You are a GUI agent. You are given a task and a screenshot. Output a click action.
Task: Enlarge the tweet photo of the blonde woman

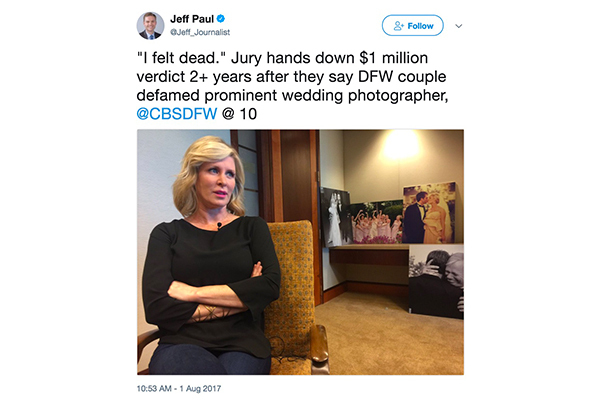coord(300,252)
